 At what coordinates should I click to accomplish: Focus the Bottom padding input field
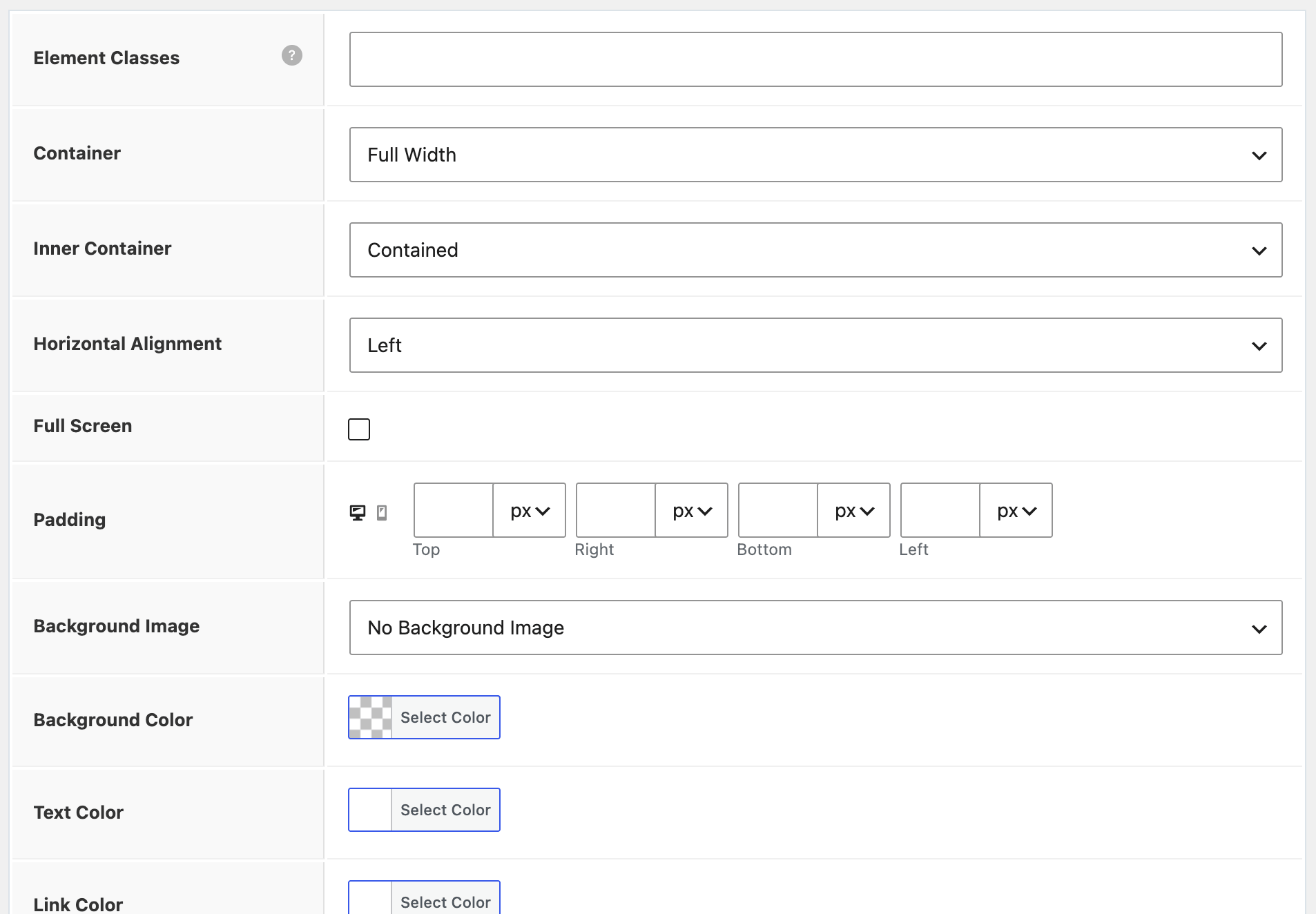[x=778, y=511]
